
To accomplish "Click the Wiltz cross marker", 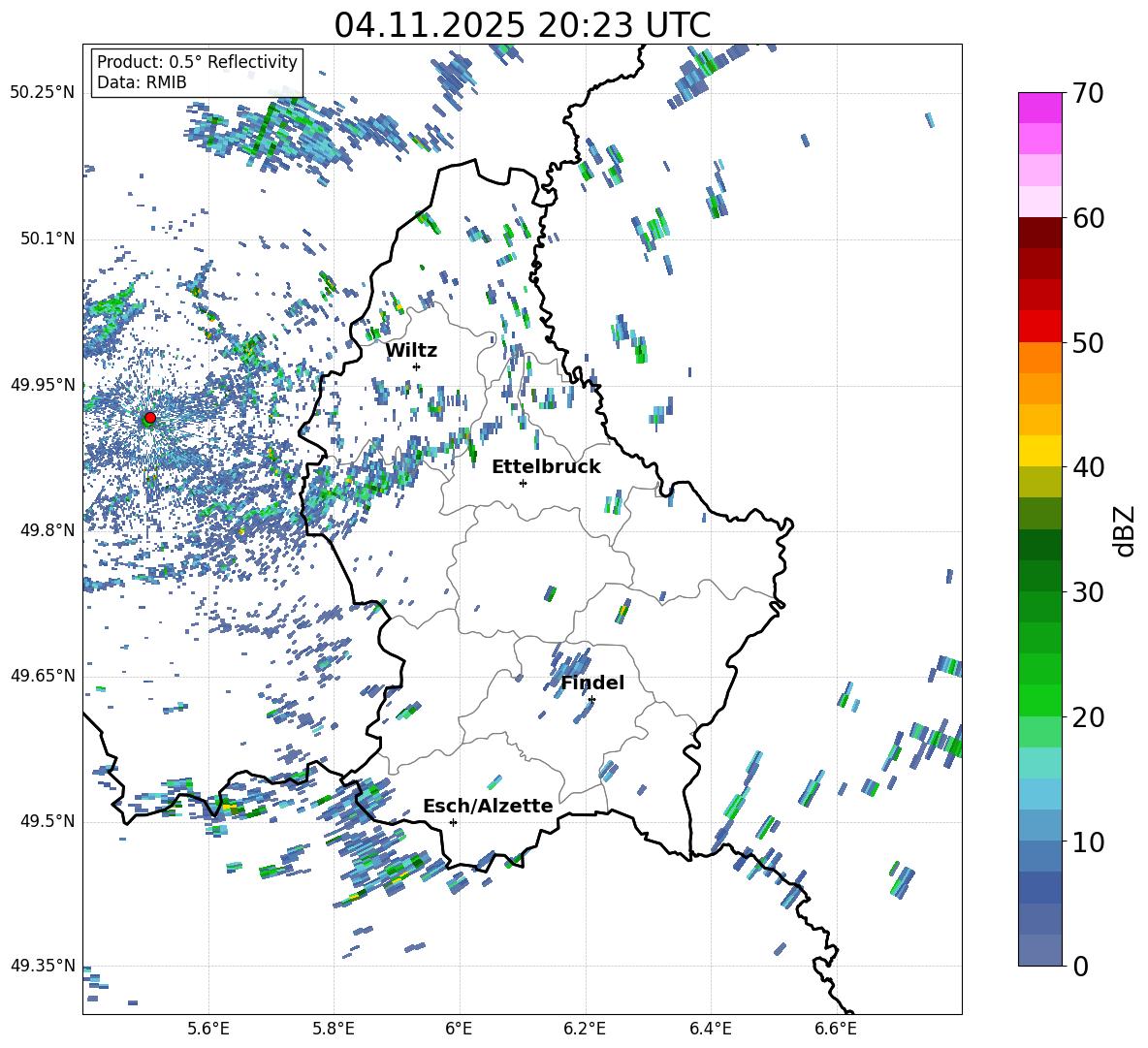I will tap(417, 366).
